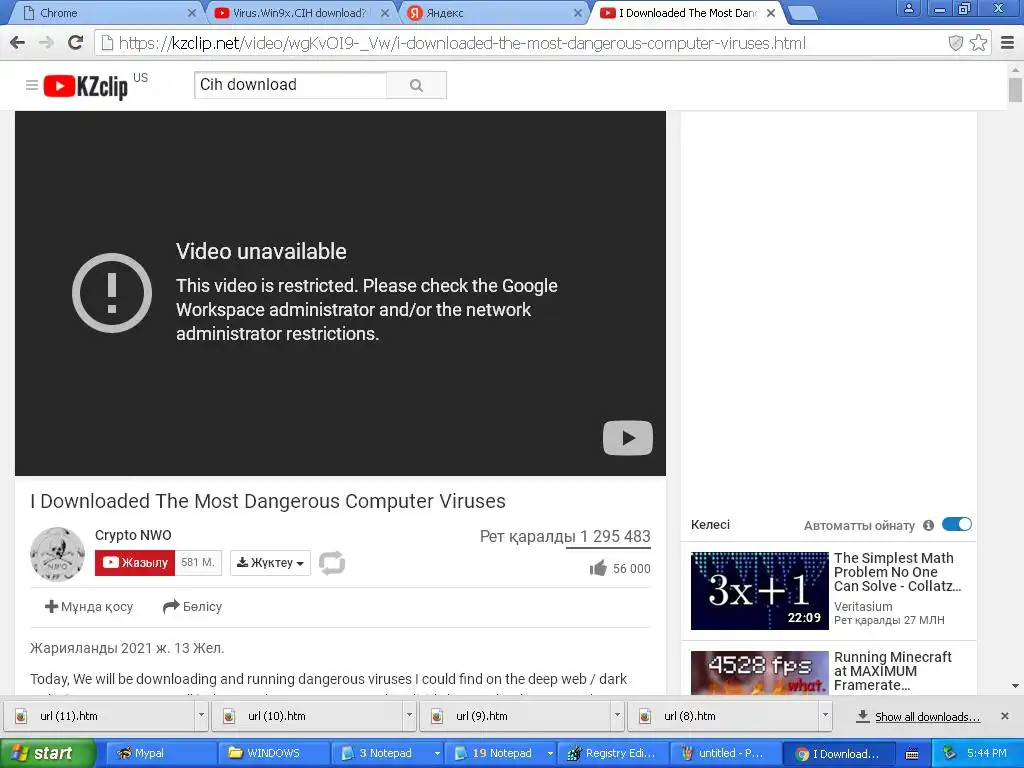Click the scrollbar down arrow
Image resolution: width=1024 pixels, height=768 pixels.
point(1015,686)
